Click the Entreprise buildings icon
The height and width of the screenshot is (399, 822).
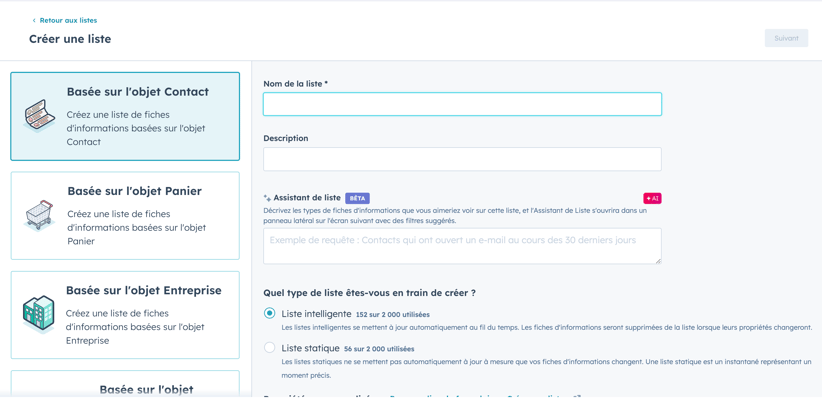[38, 314]
